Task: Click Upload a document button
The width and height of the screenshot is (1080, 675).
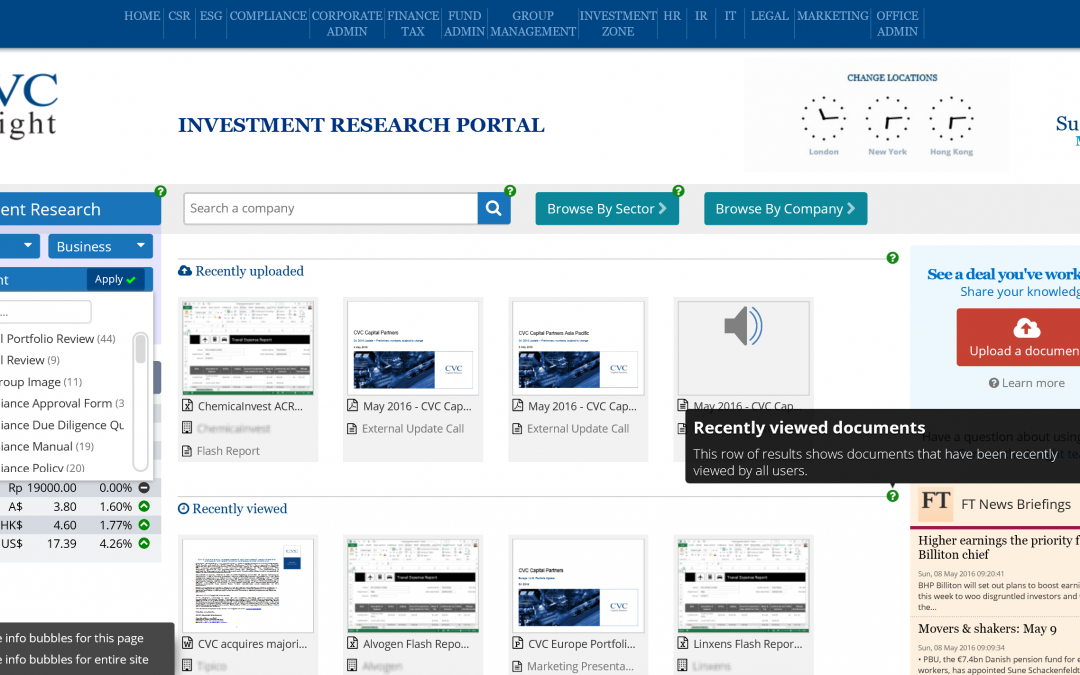Action: tap(1018, 337)
